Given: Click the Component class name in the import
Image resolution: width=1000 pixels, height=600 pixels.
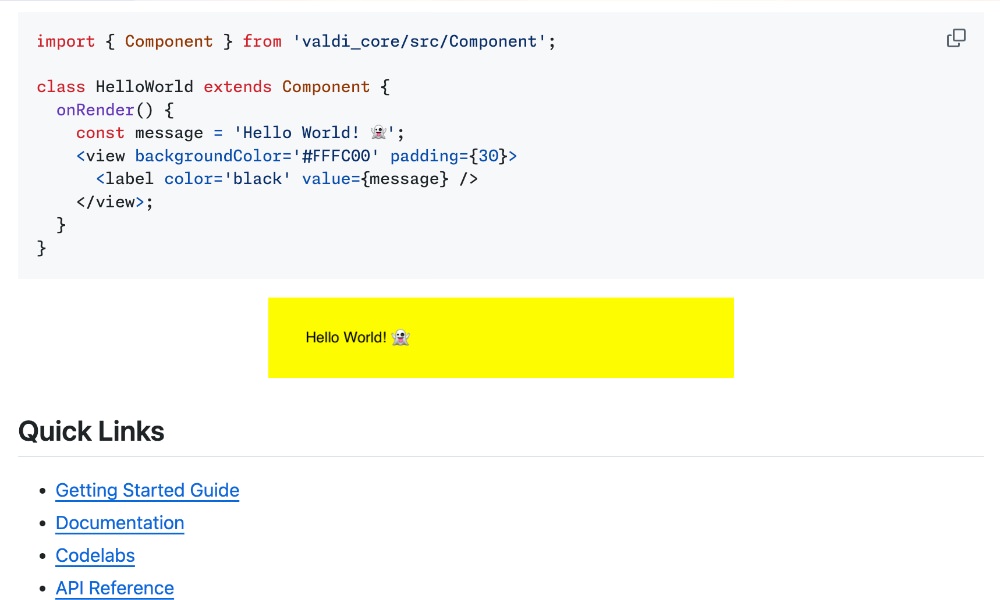Looking at the screenshot, I should 169,41.
